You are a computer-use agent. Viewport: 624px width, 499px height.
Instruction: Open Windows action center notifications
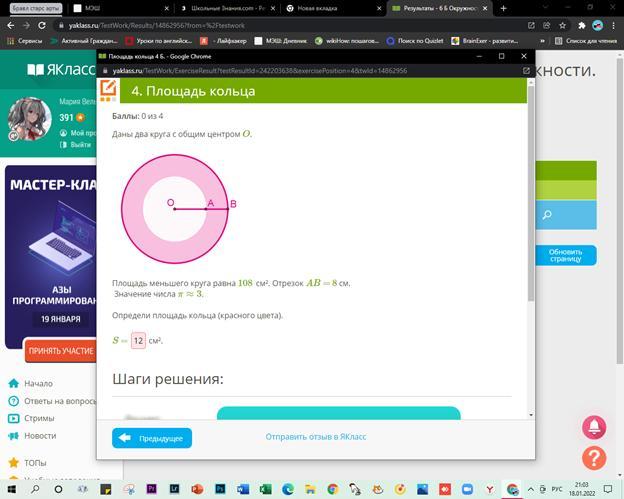point(608,489)
